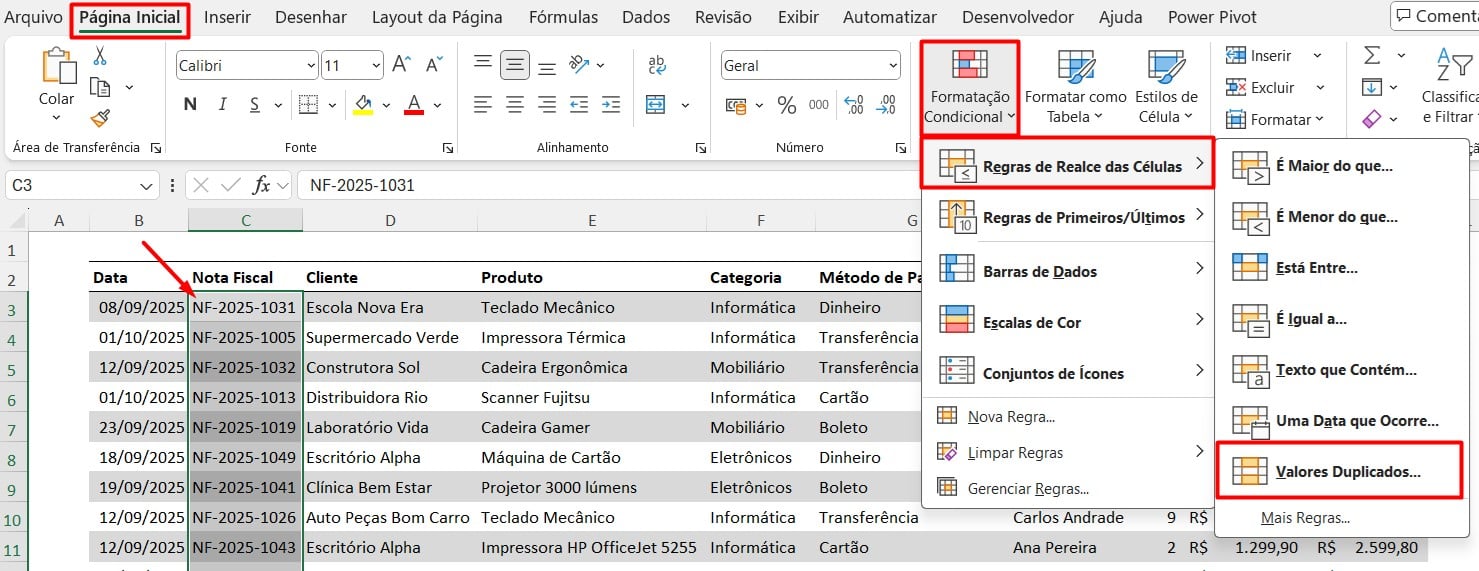Click the Format Painter brush icon
This screenshot has width=1479, height=571.
tap(100, 118)
